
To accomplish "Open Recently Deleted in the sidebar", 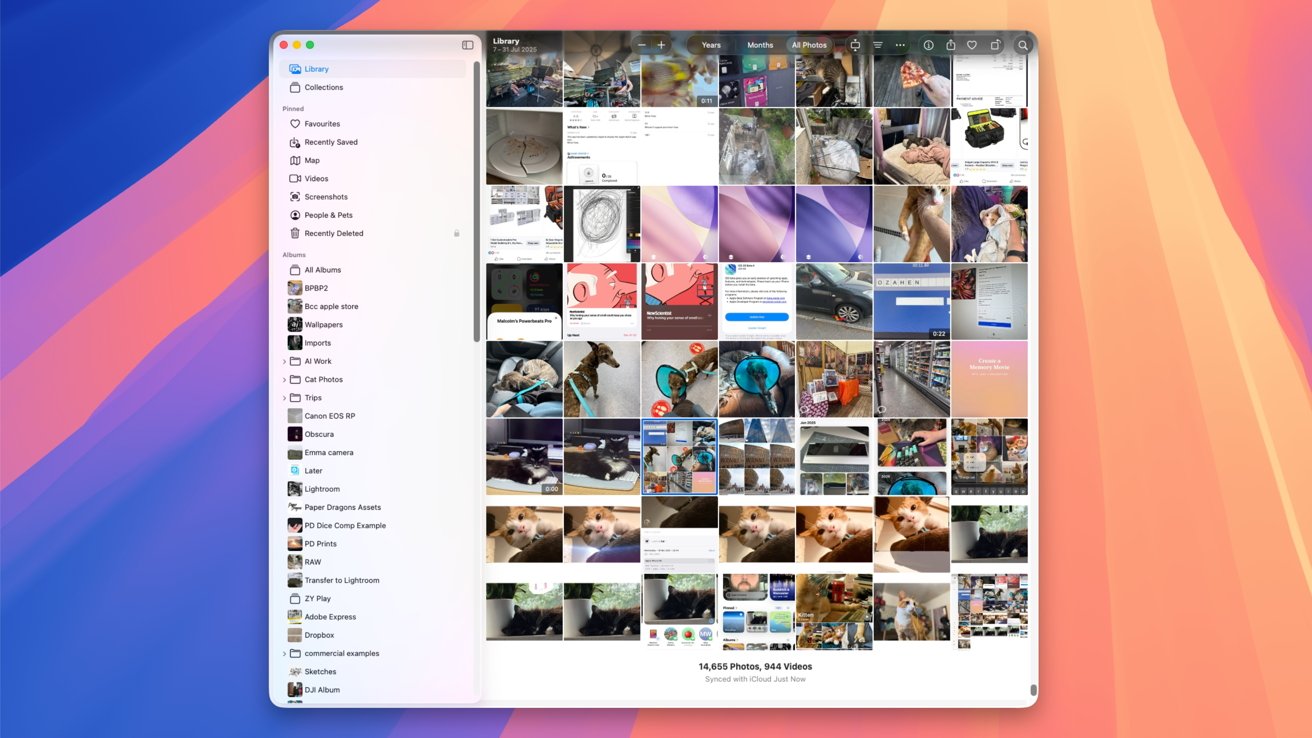I will click(333, 233).
